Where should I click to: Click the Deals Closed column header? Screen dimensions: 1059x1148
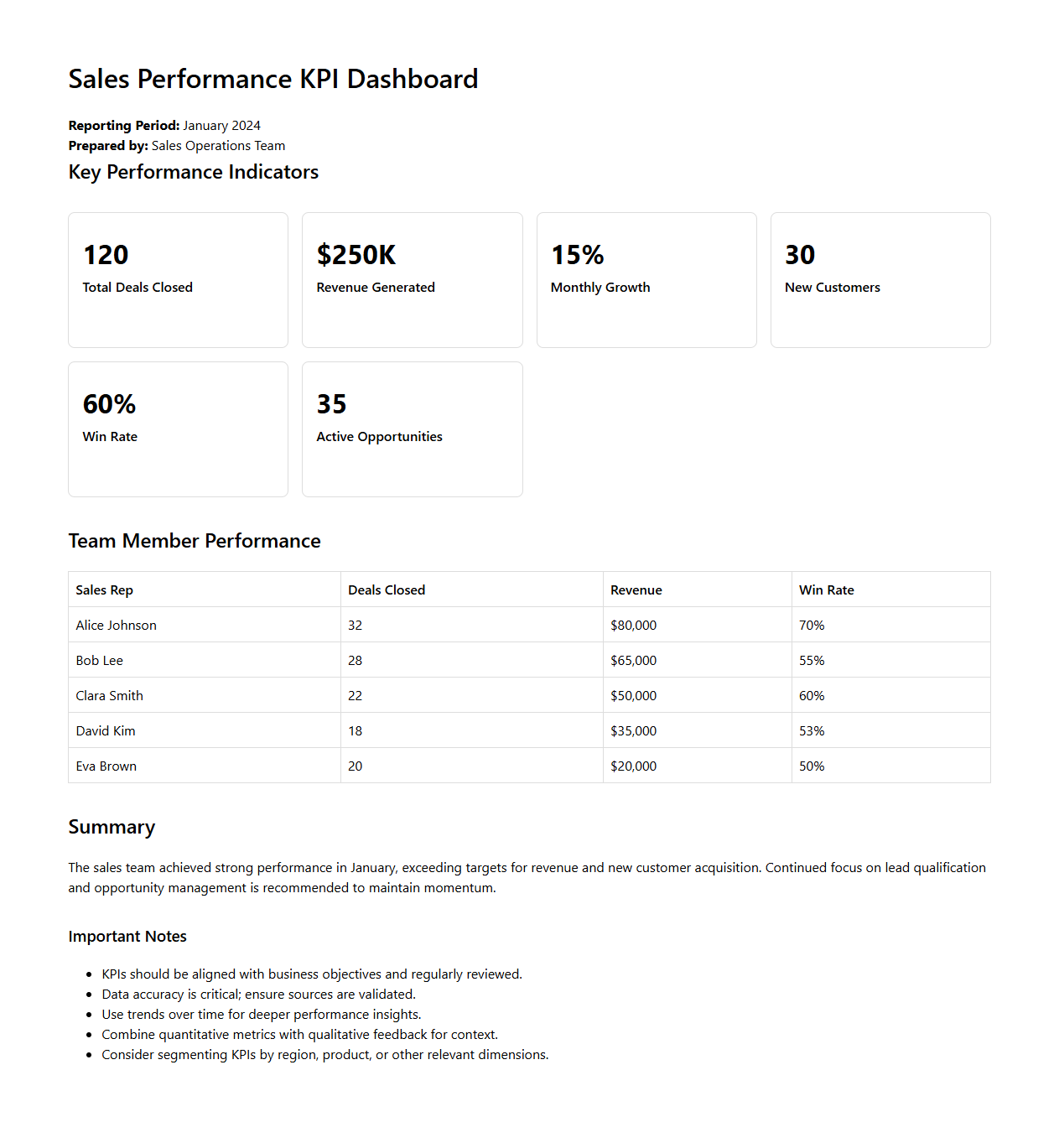click(x=387, y=590)
